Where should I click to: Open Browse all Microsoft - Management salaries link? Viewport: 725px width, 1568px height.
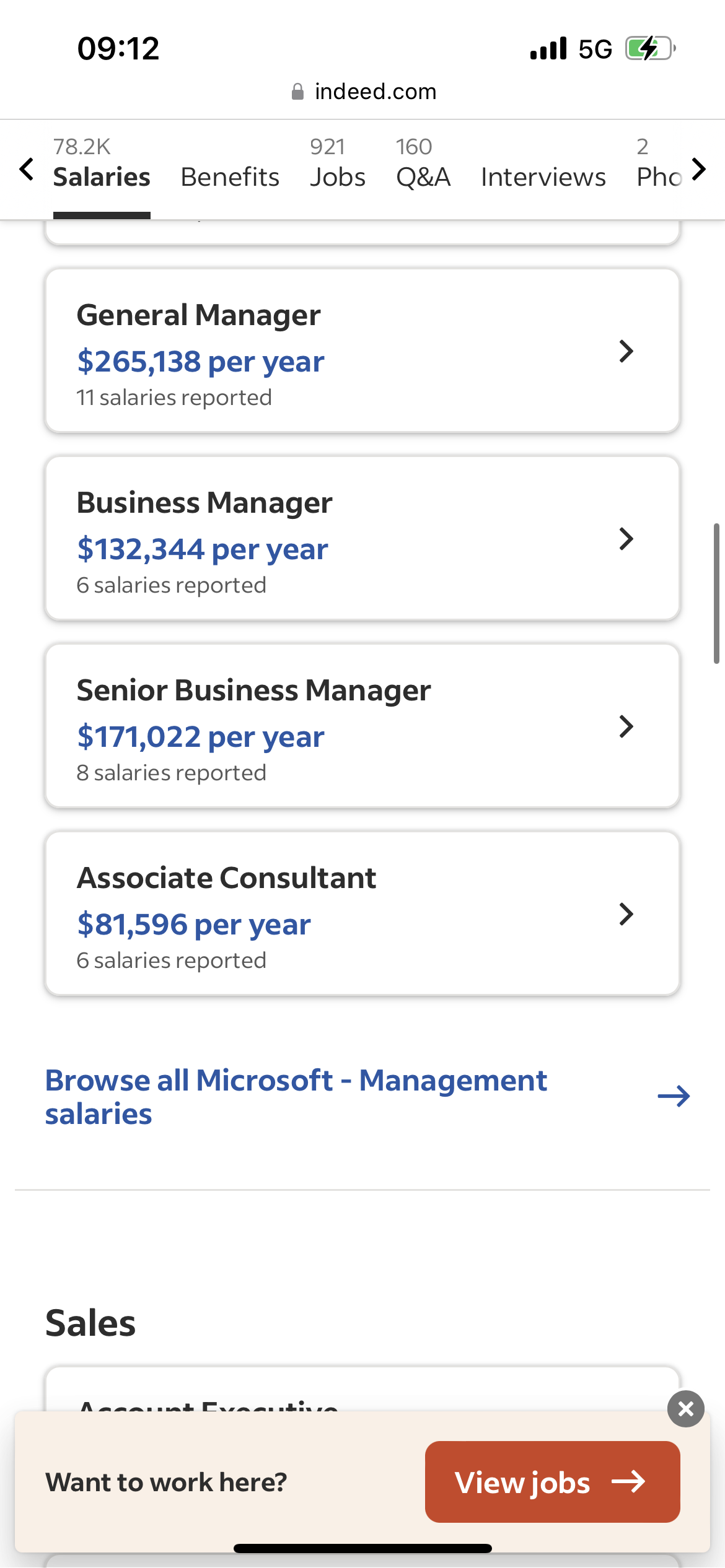296,1097
